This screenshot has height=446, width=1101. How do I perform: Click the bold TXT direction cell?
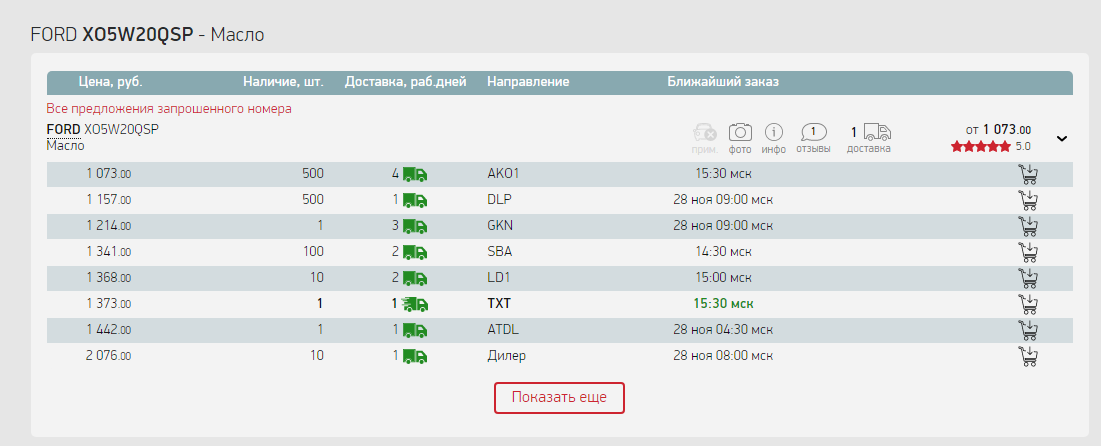click(499, 304)
